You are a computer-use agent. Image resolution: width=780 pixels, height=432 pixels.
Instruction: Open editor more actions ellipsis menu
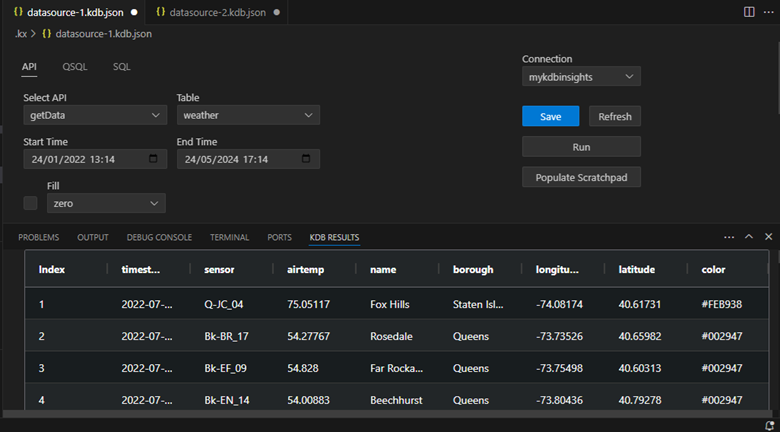click(x=768, y=12)
